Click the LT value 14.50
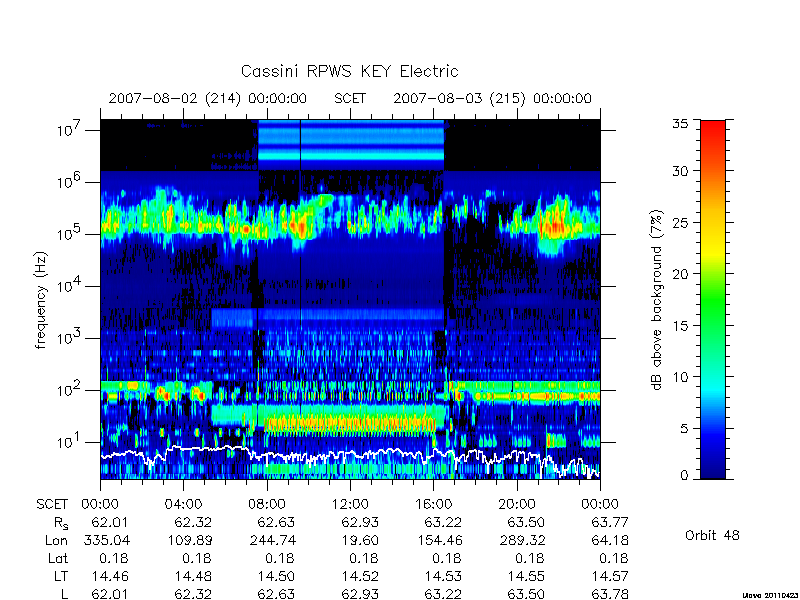This screenshot has height=600, width=800. click(276, 577)
